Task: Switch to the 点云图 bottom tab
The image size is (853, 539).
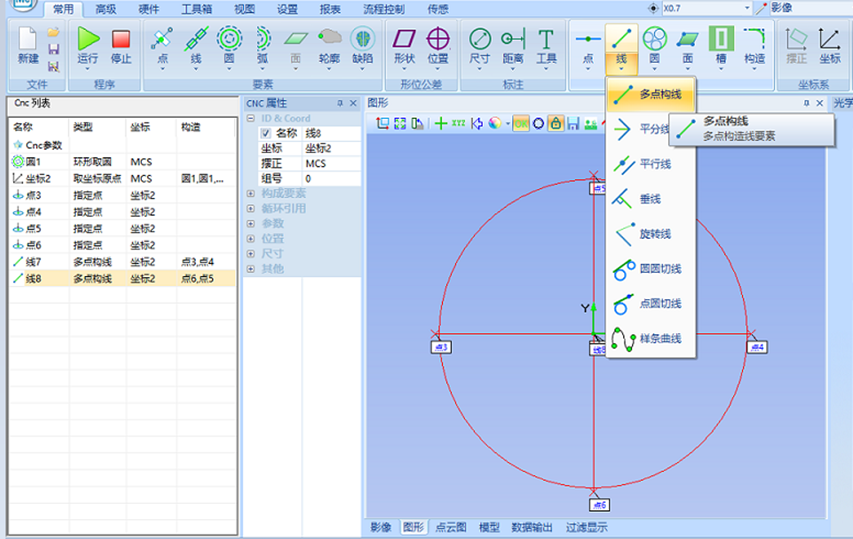Action: click(452, 527)
